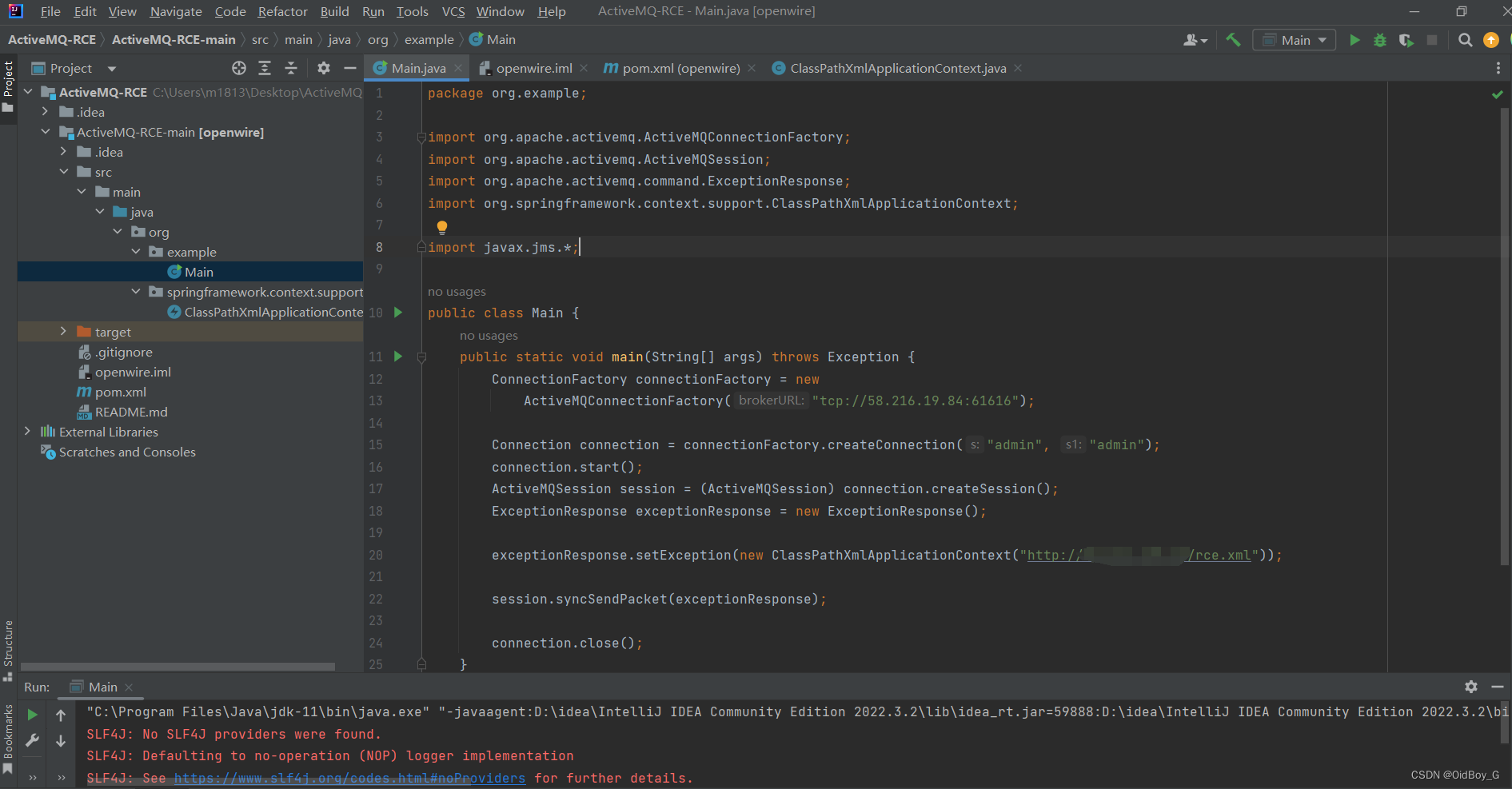Expand the target folder
This screenshot has height=789, width=1512.
[x=64, y=332]
